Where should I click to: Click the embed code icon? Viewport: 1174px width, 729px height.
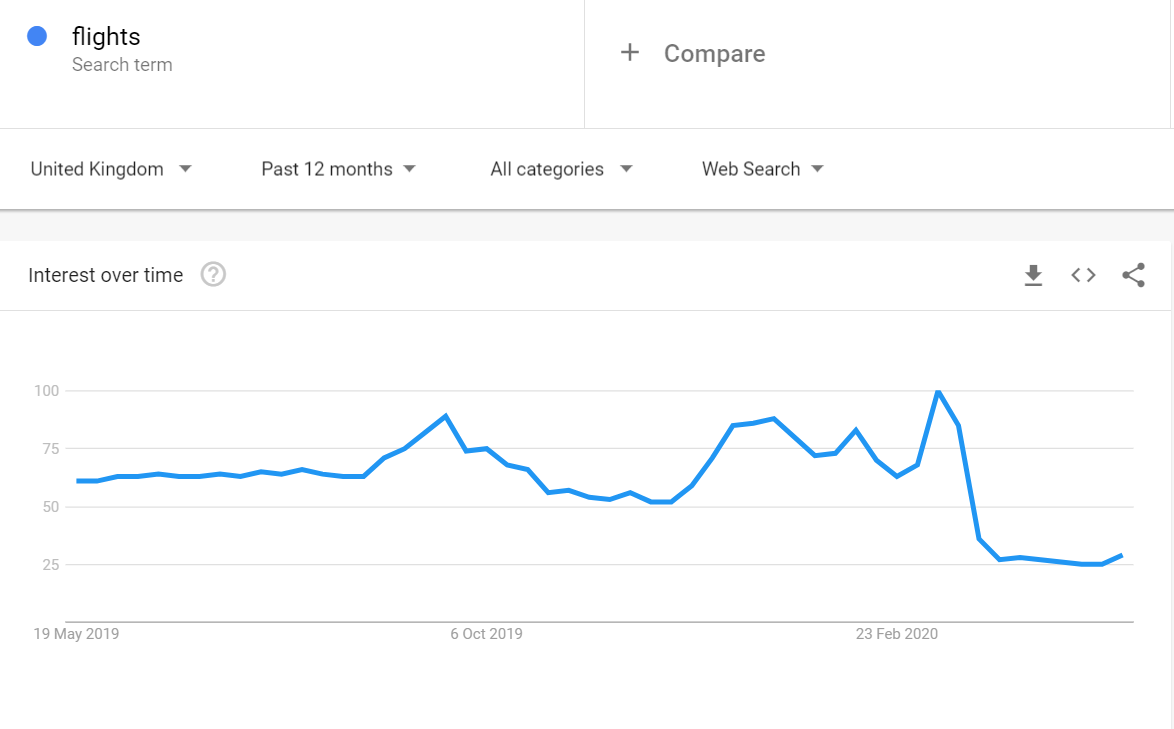pyautogui.click(x=1083, y=275)
